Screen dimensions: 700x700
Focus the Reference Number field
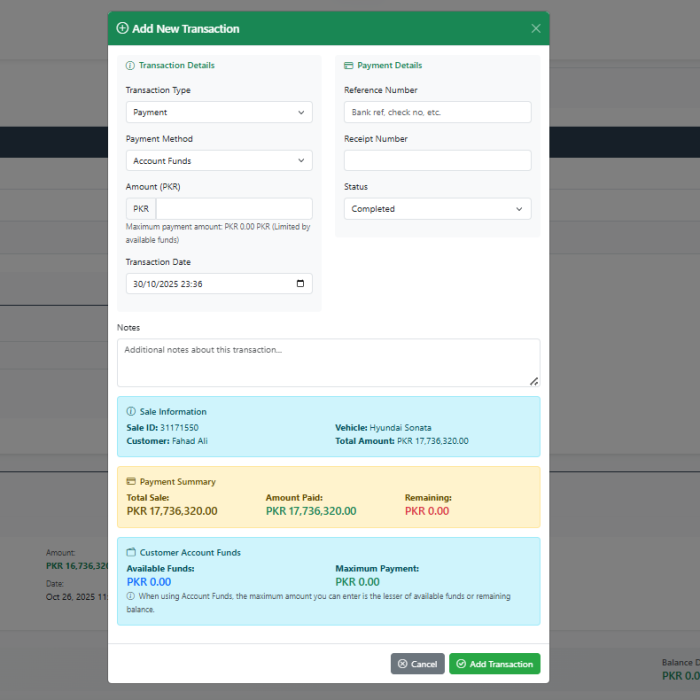(437, 113)
